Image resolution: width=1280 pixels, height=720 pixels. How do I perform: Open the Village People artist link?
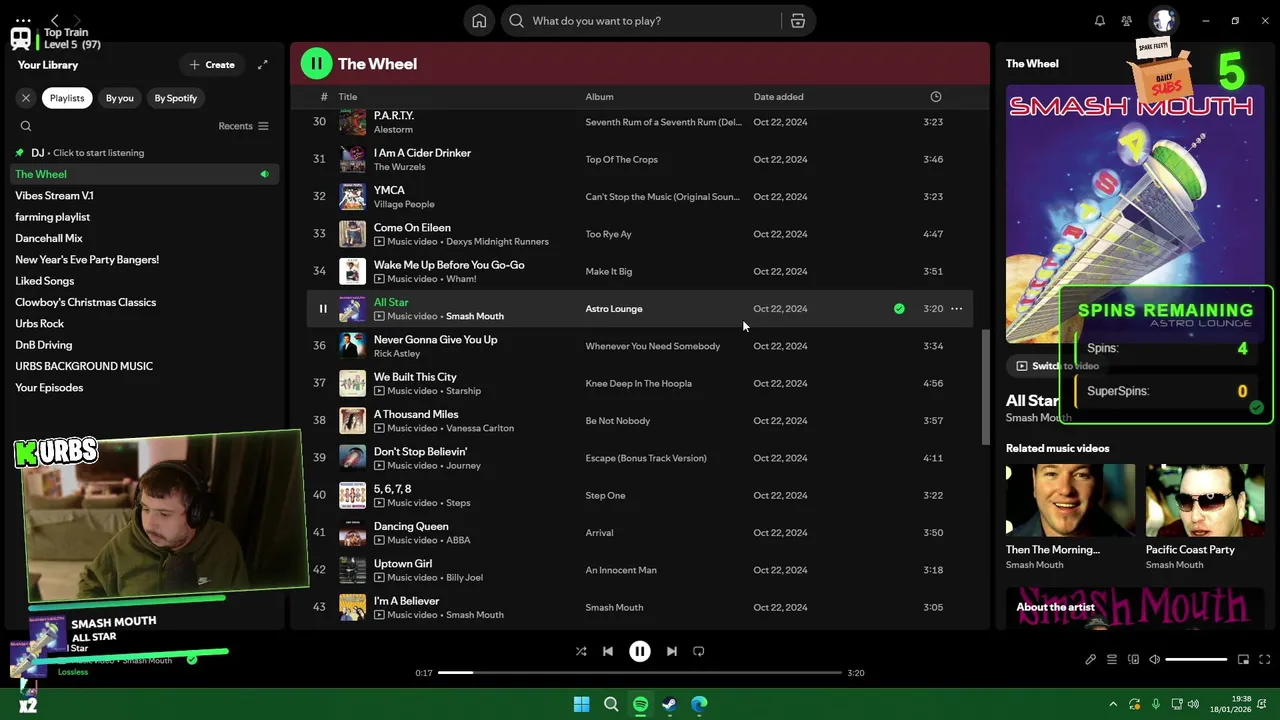(404, 204)
